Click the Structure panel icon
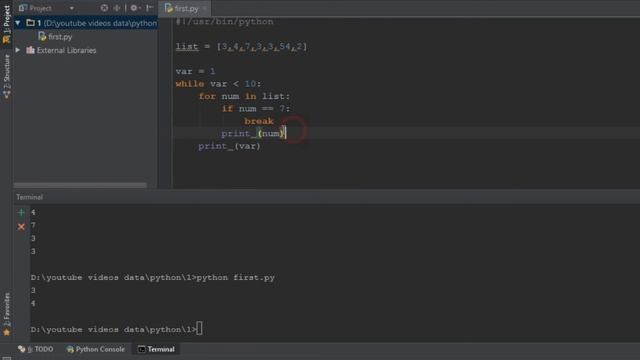The width and height of the screenshot is (640, 360). coord(7,95)
